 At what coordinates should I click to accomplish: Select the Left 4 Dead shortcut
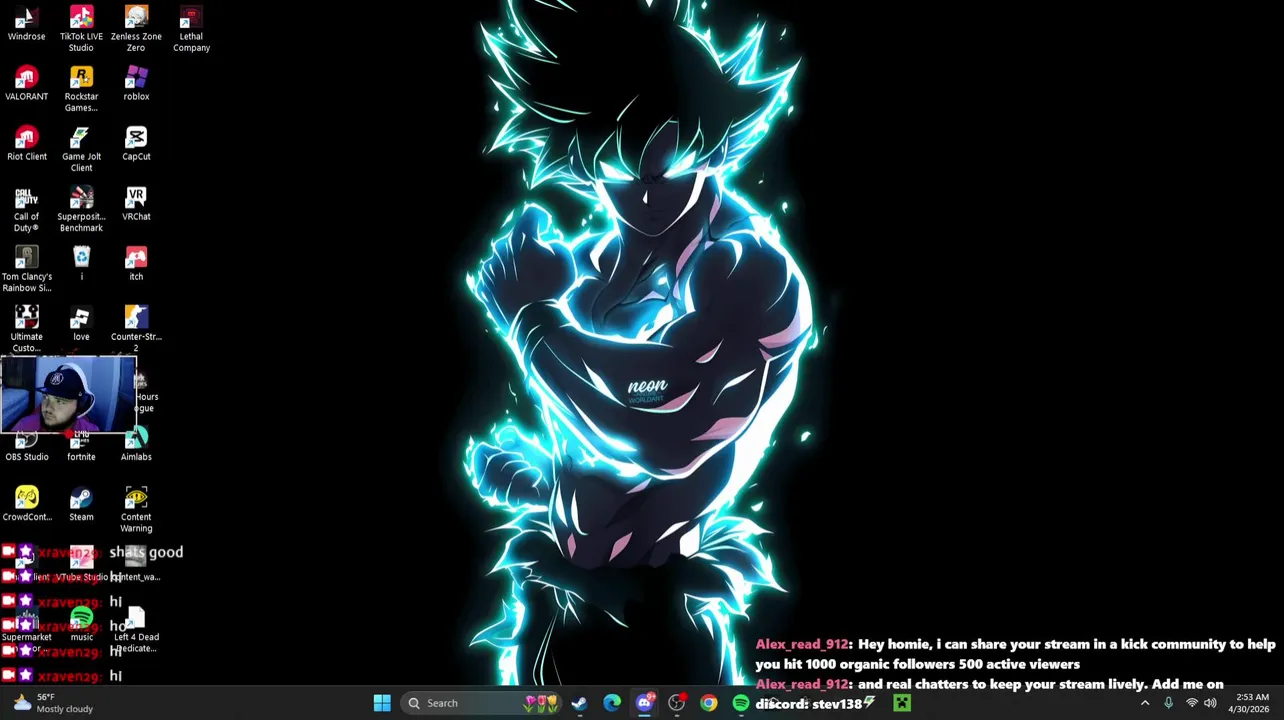click(136, 630)
